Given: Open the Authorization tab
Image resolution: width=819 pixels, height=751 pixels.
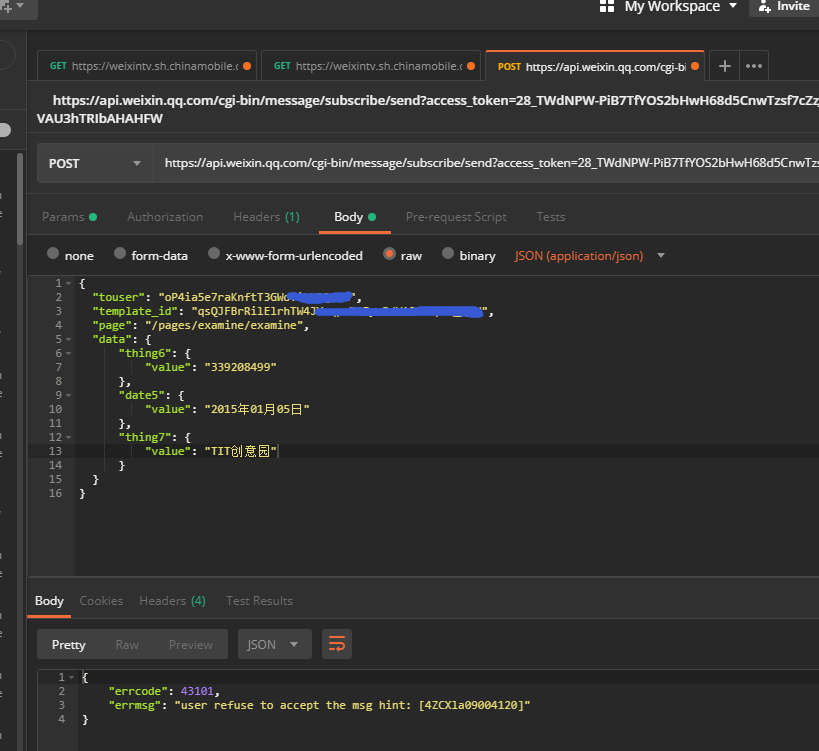Looking at the screenshot, I should click(x=165, y=217).
